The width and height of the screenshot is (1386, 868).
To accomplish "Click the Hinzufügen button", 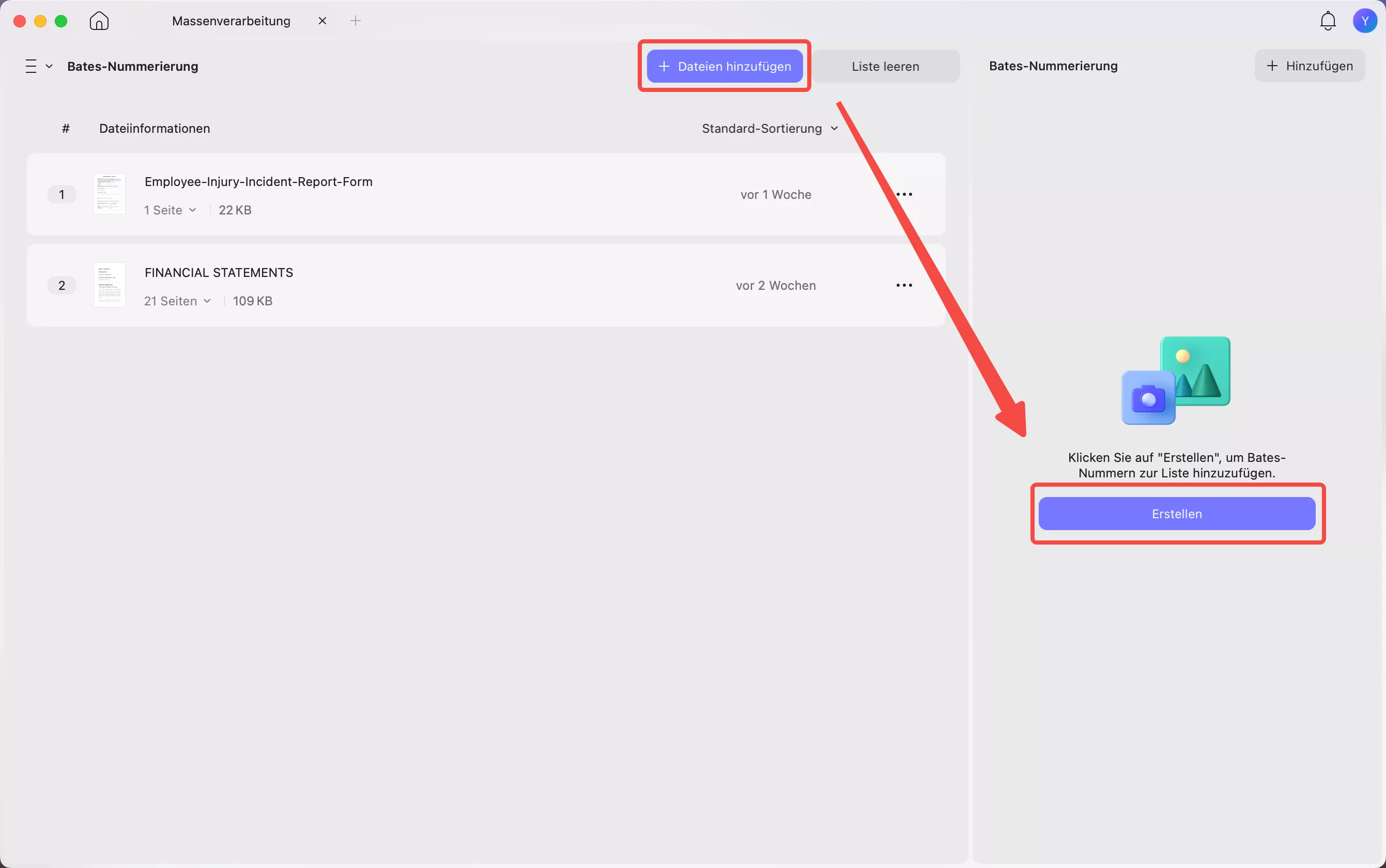I will (x=1309, y=66).
